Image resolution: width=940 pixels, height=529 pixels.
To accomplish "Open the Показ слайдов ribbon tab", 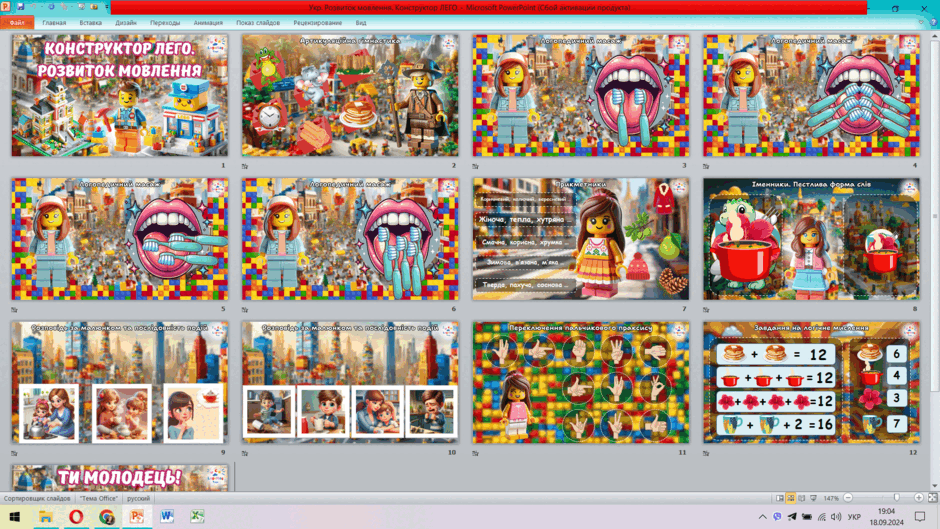I will tap(258, 23).
